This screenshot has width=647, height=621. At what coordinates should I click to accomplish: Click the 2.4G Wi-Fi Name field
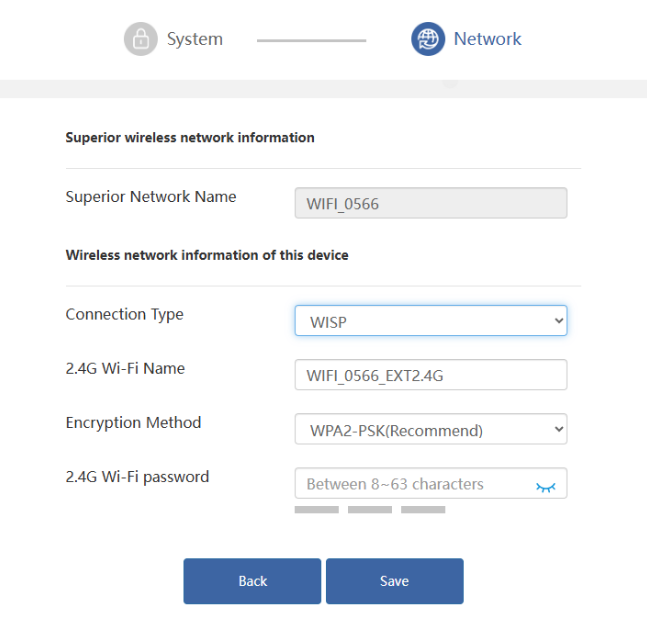tap(431, 375)
